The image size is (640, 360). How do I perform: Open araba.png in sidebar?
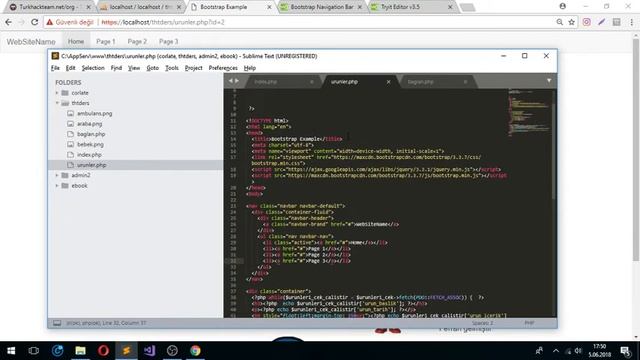[89, 124]
